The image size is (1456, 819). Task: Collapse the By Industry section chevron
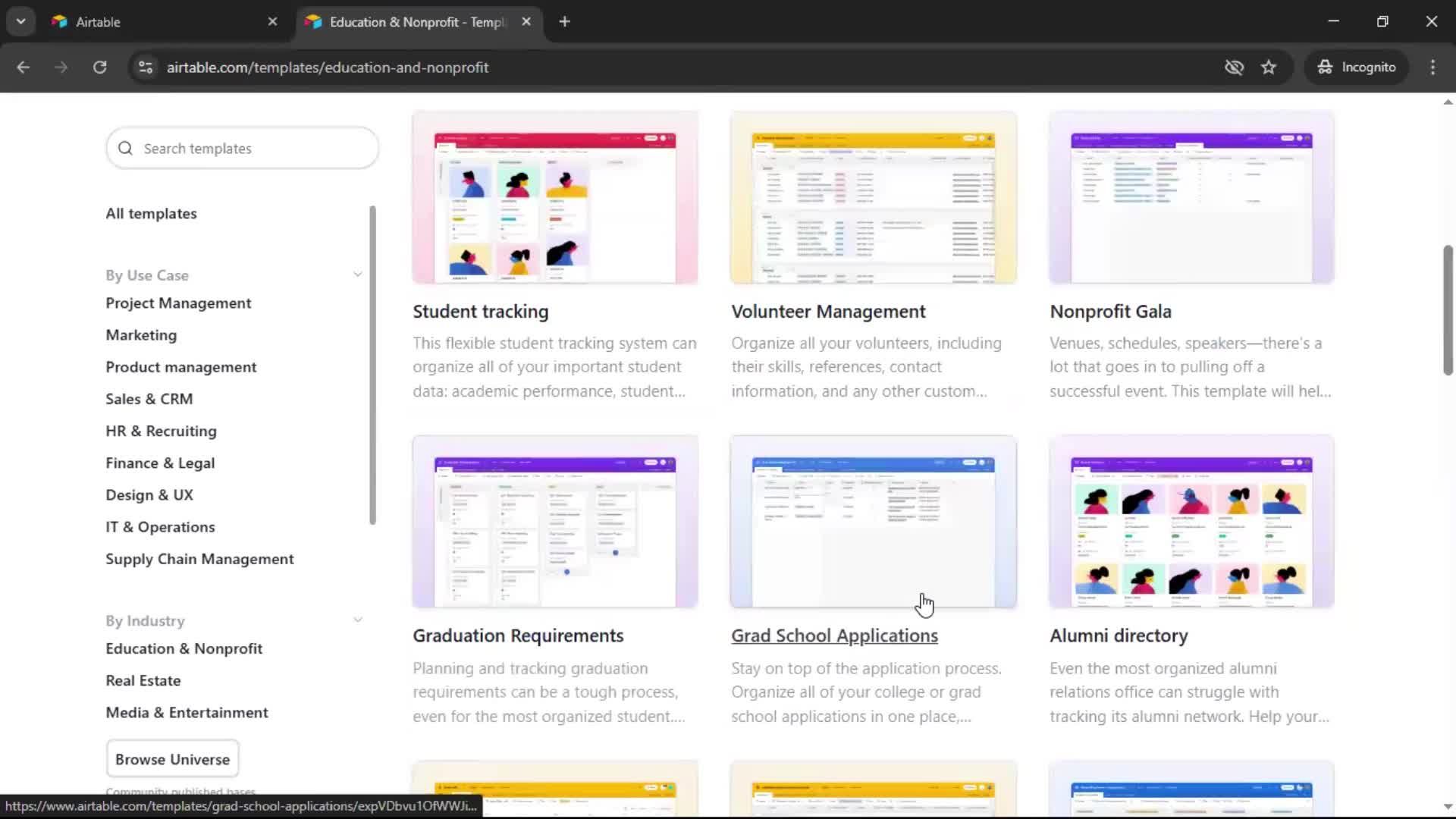click(358, 620)
